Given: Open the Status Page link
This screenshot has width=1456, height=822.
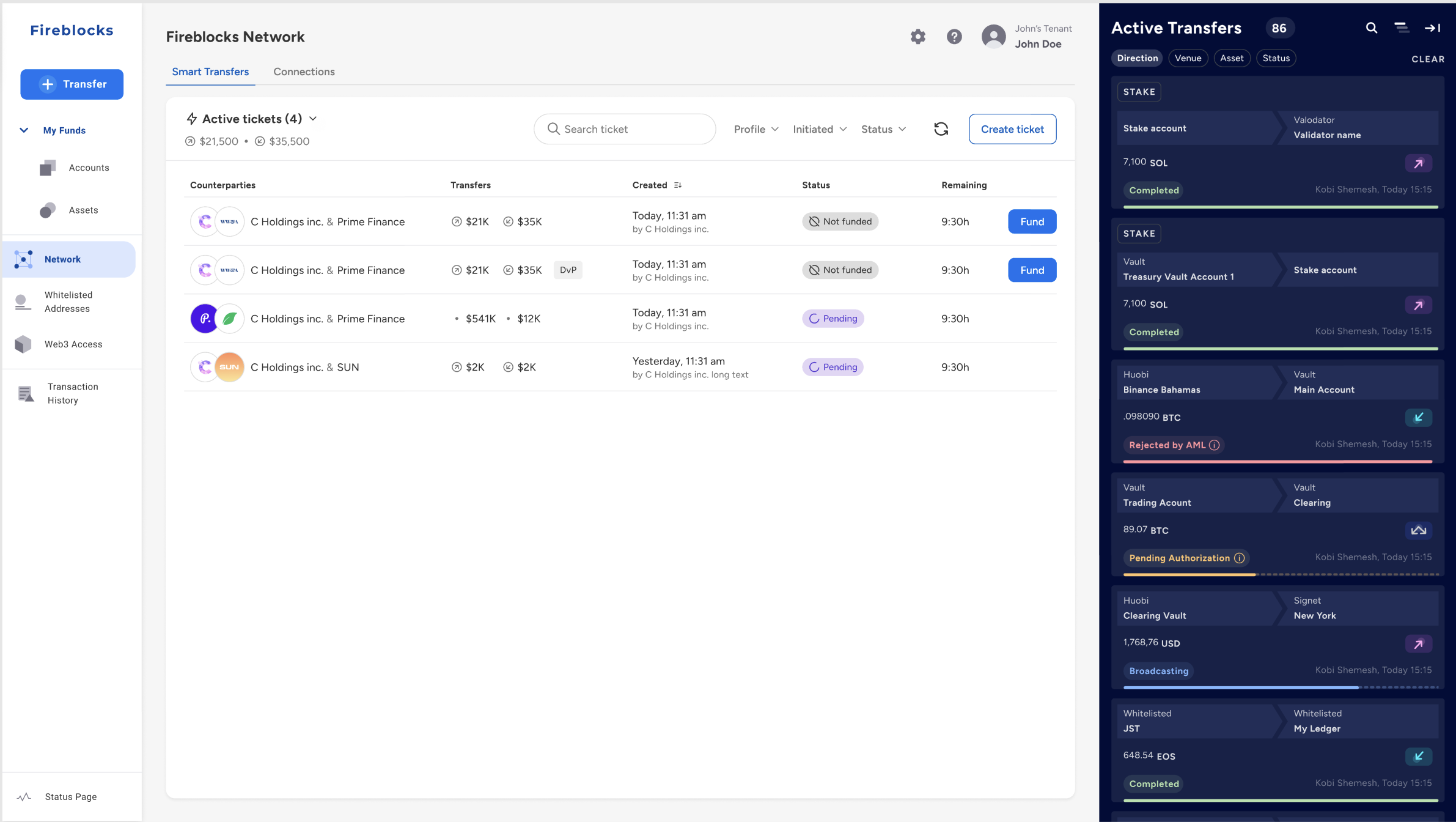Looking at the screenshot, I should tap(71, 797).
